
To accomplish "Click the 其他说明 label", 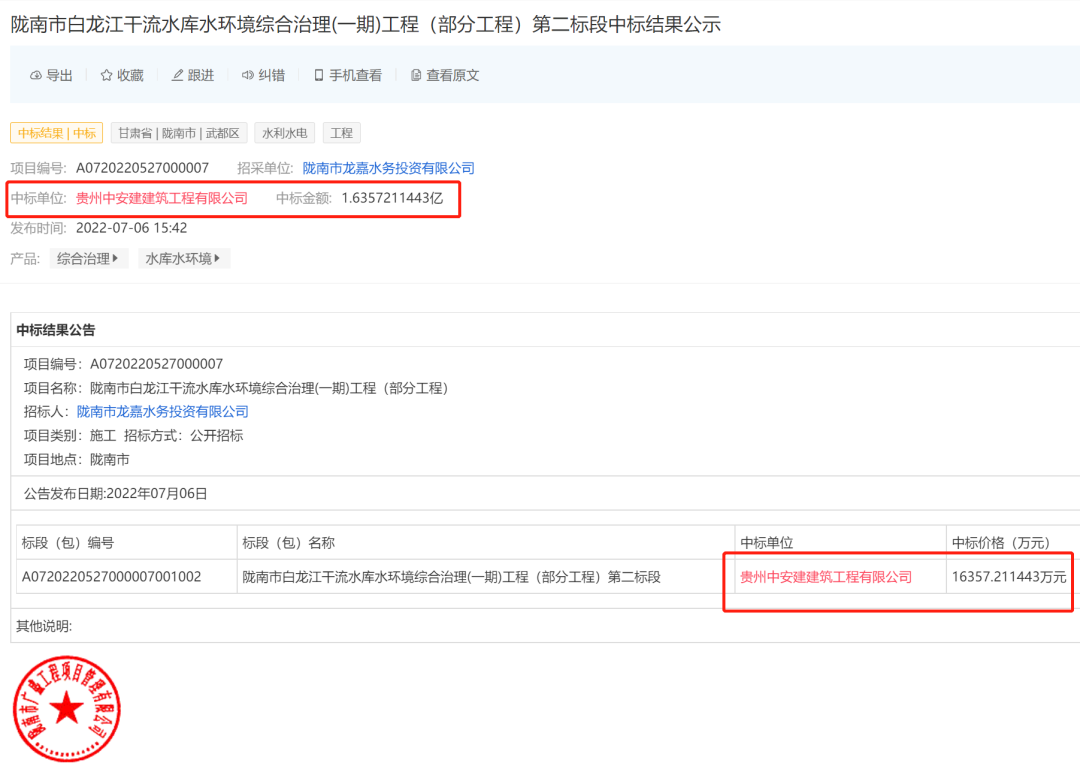I will point(44,626).
